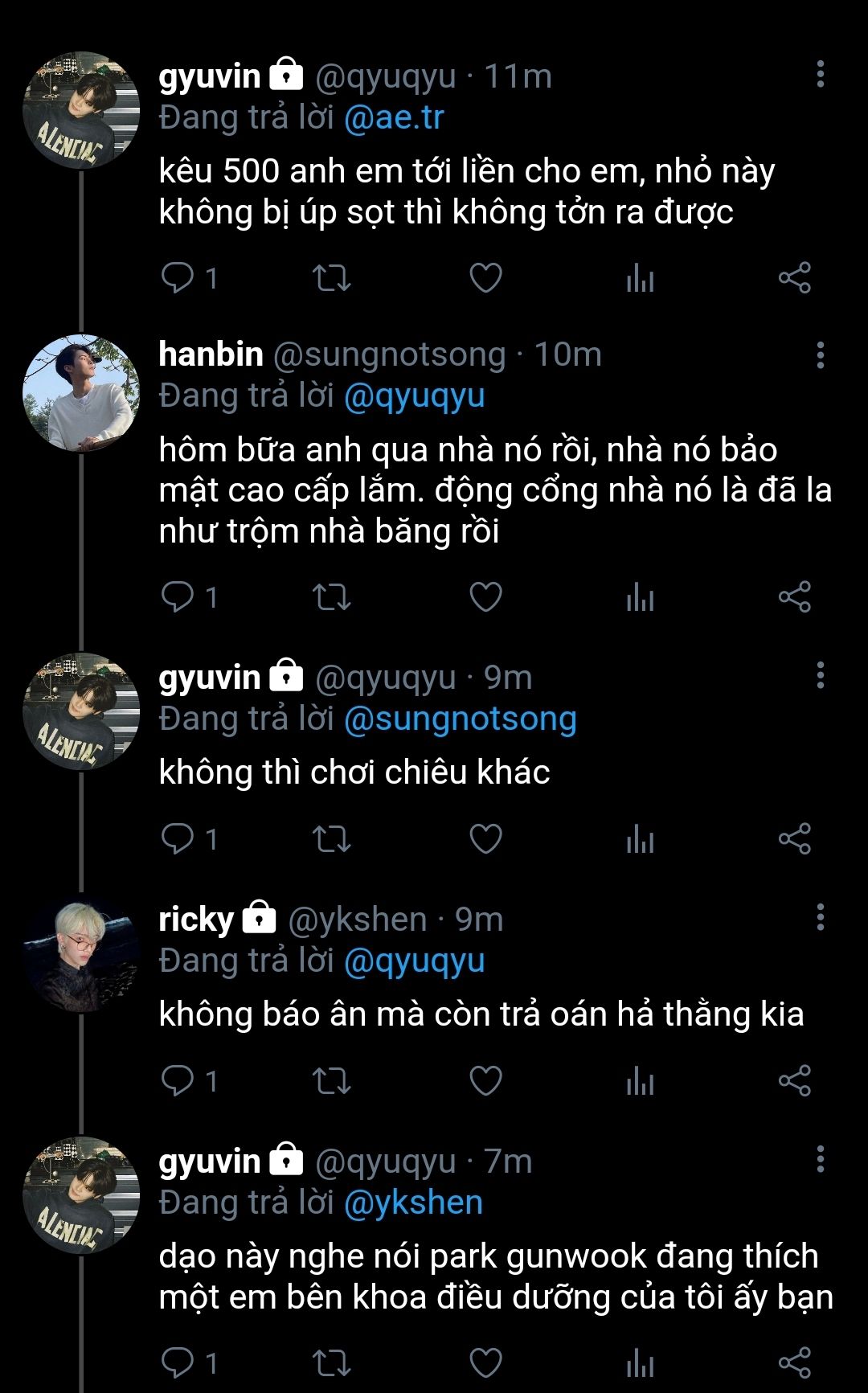Viewport: 868px width, 1393px height.
Task: Open hanbin's profile picture
Action: pyautogui.click(x=81, y=393)
